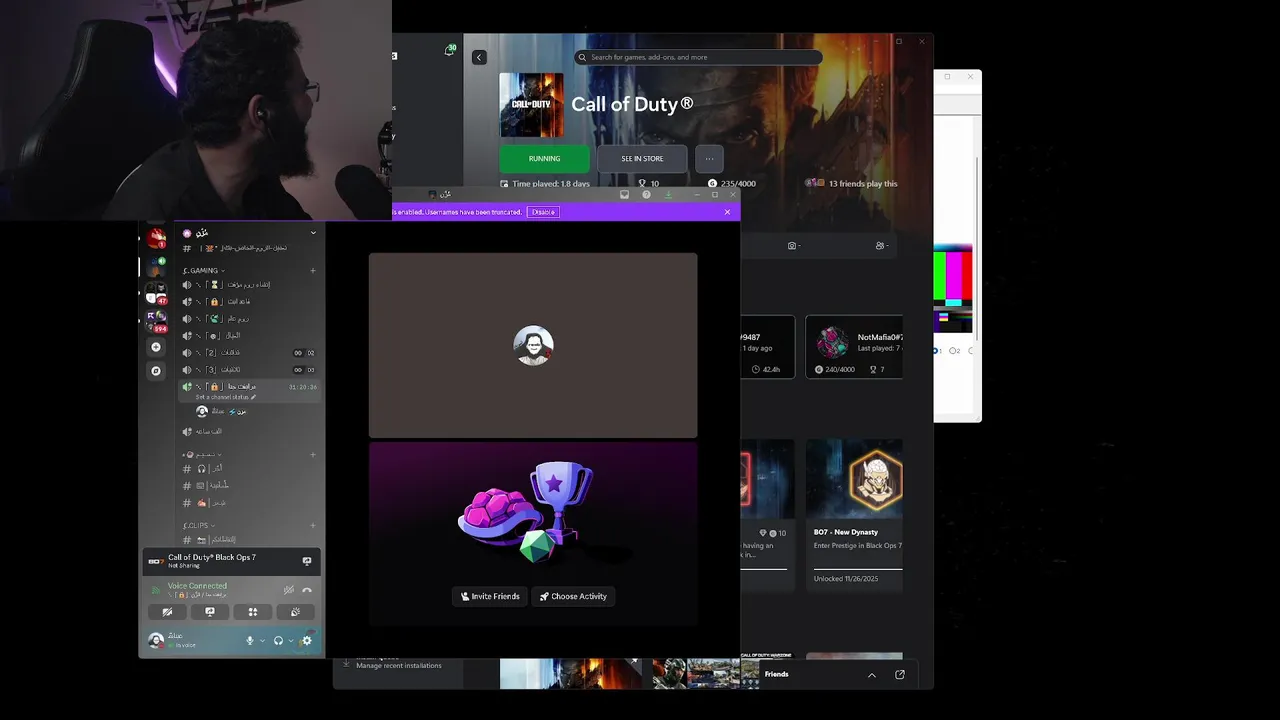Open SEE IN STORE for Call of Duty
1280x720 pixels.
(642, 159)
